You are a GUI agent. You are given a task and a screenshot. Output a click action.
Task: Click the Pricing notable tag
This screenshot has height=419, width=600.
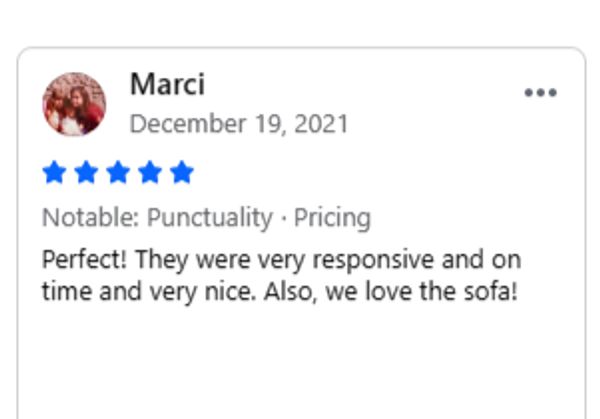332,218
